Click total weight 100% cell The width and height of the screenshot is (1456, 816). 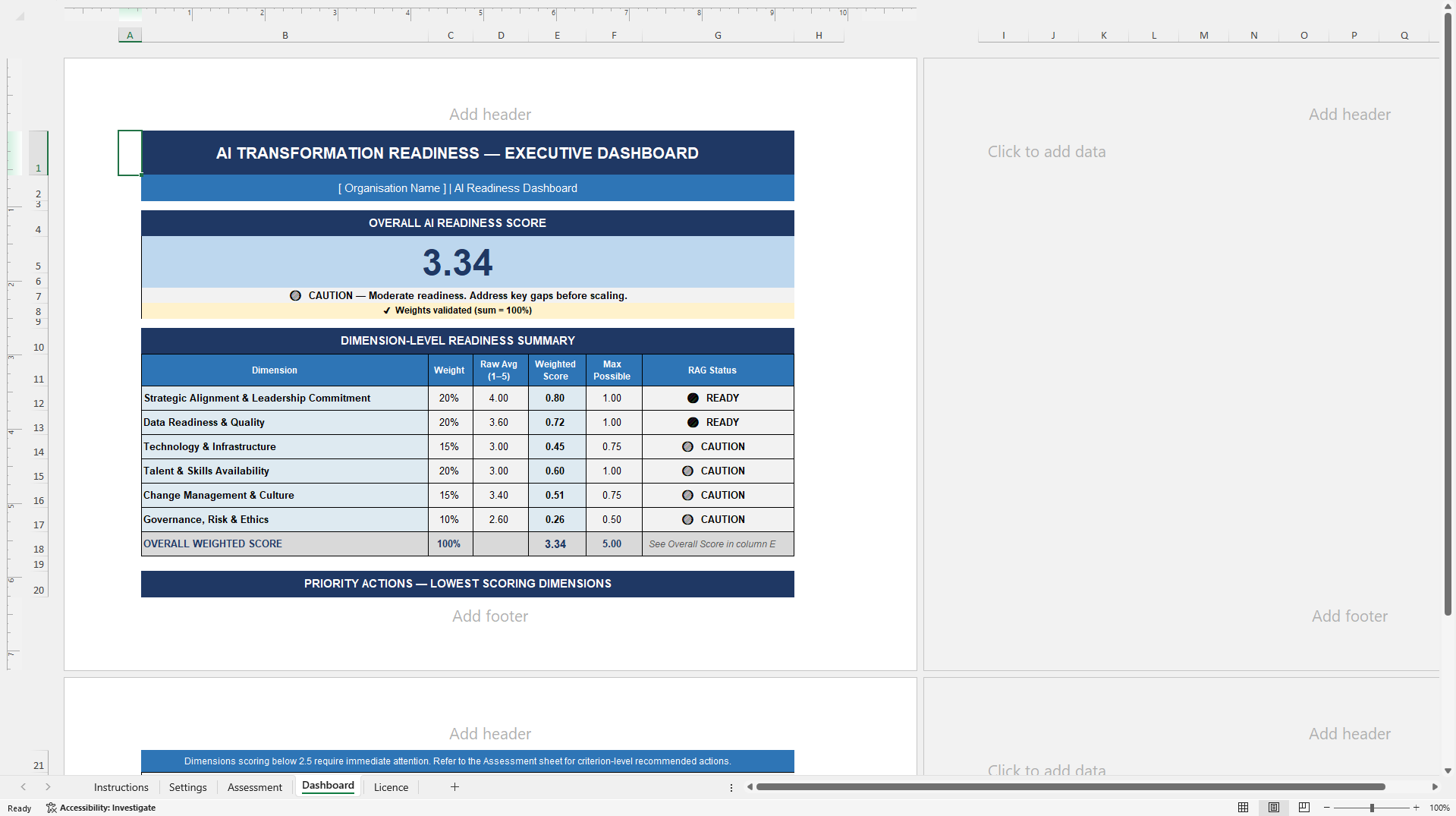450,543
